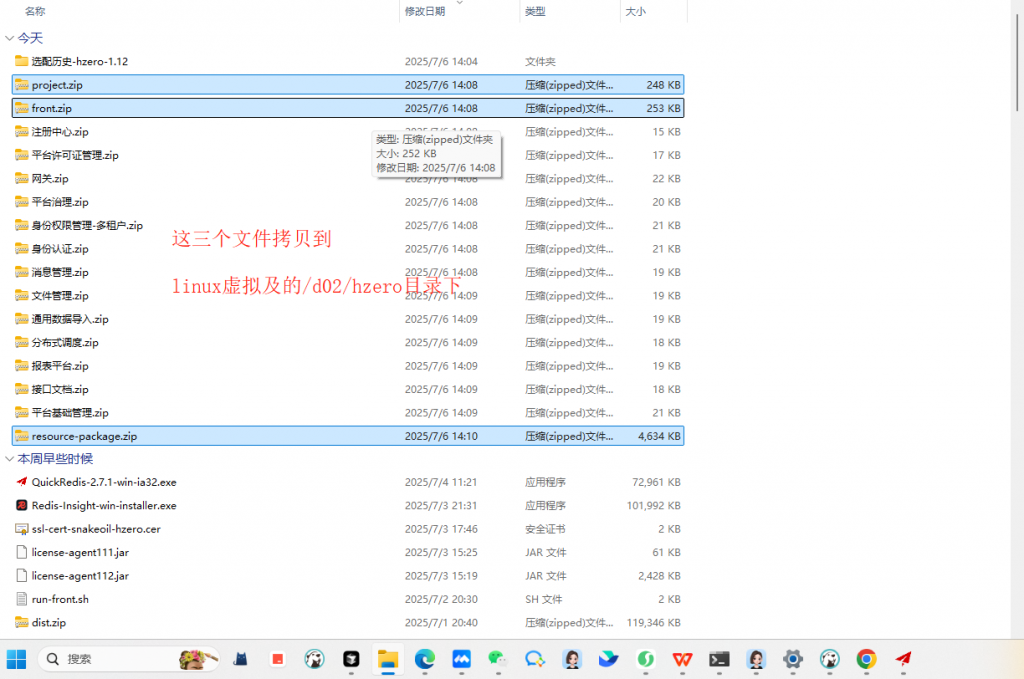Open the terminal app in taskbar
Viewport: 1024px width, 679px height.
pyautogui.click(x=719, y=659)
